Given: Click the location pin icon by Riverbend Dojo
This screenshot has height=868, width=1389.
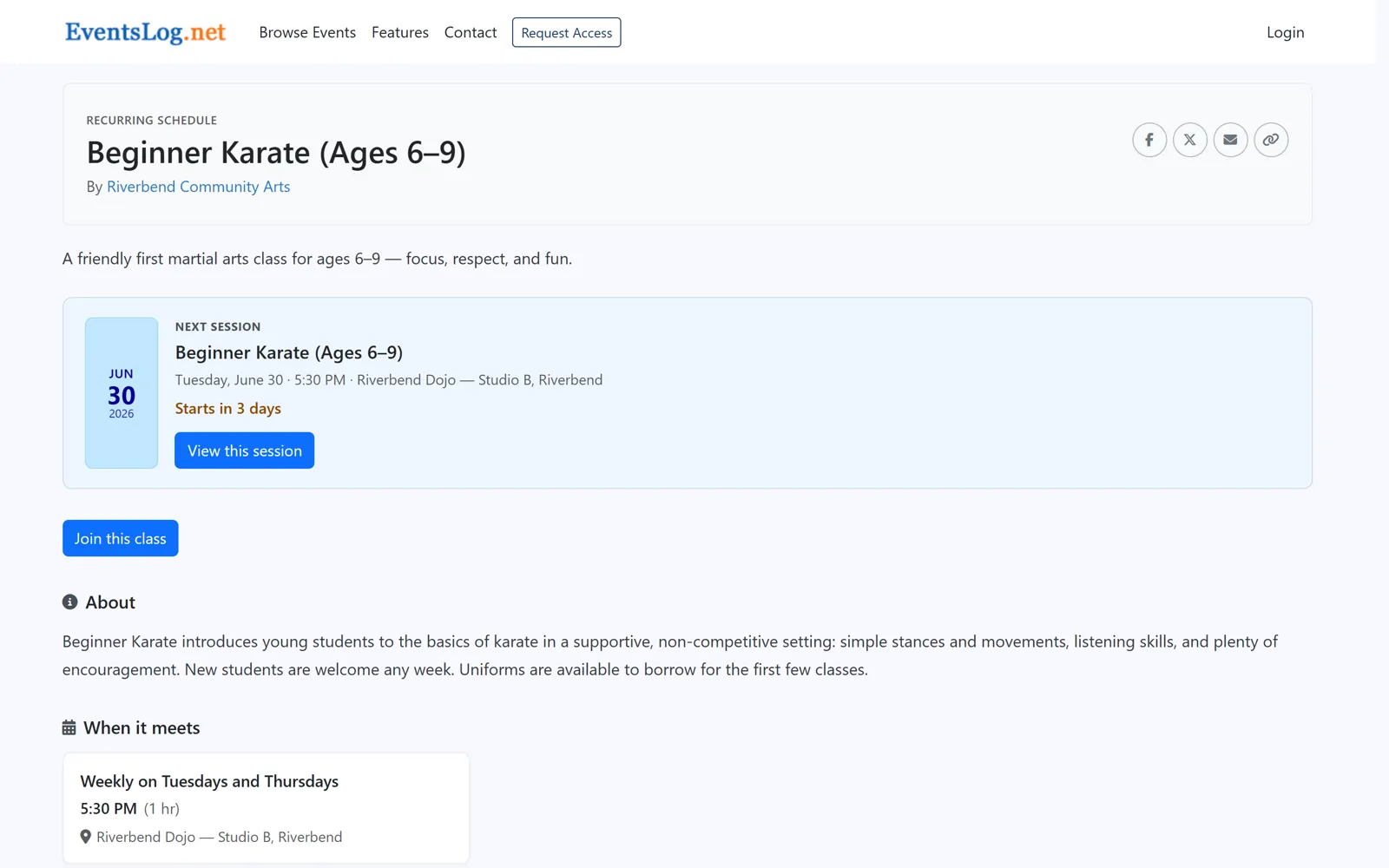Looking at the screenshot, I should (86, 837).
